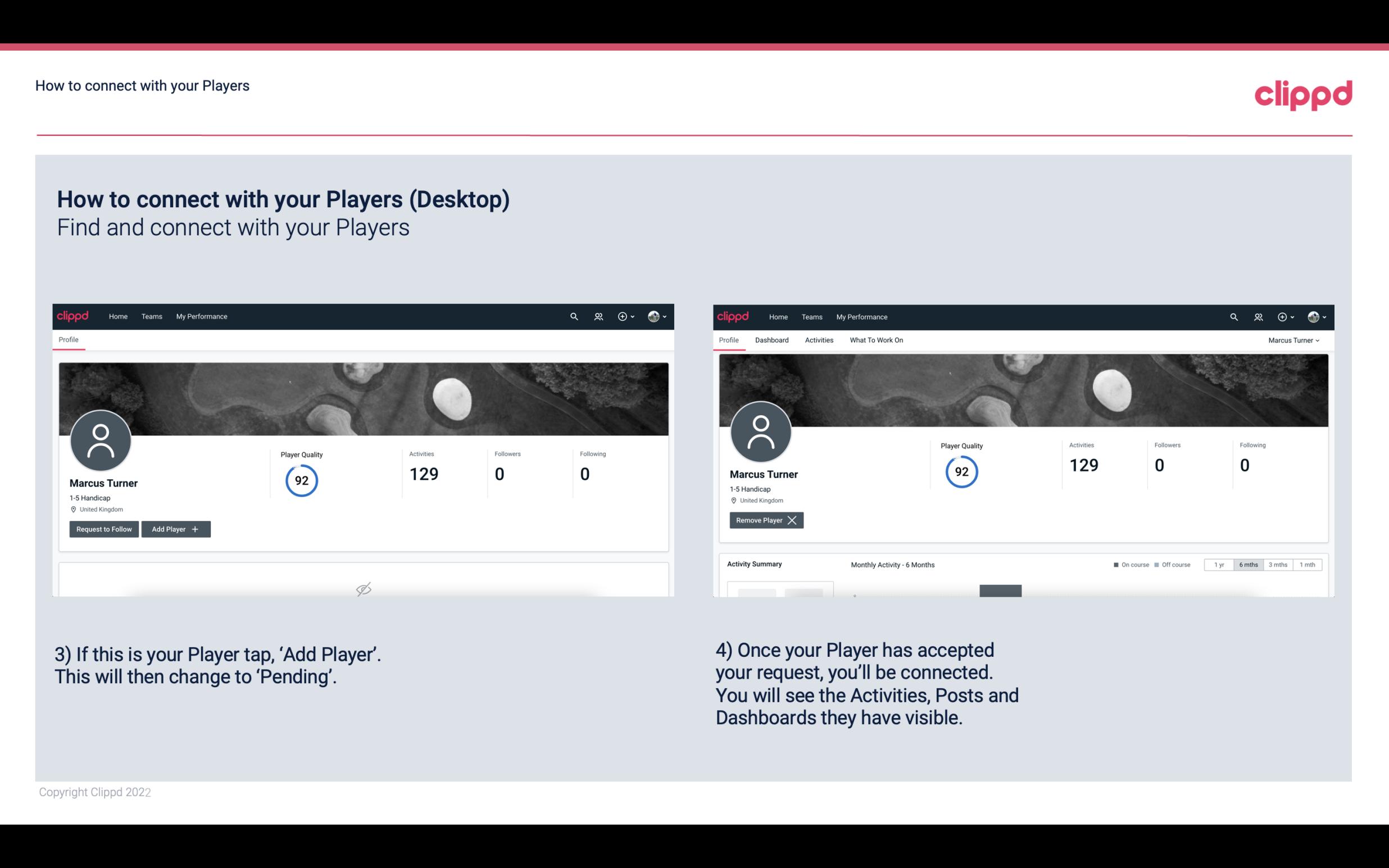Click the globe/region icon right nav bar
The height and width of the screenshot is (868, 1389).
pyautogui.click(x=653, y=316)
